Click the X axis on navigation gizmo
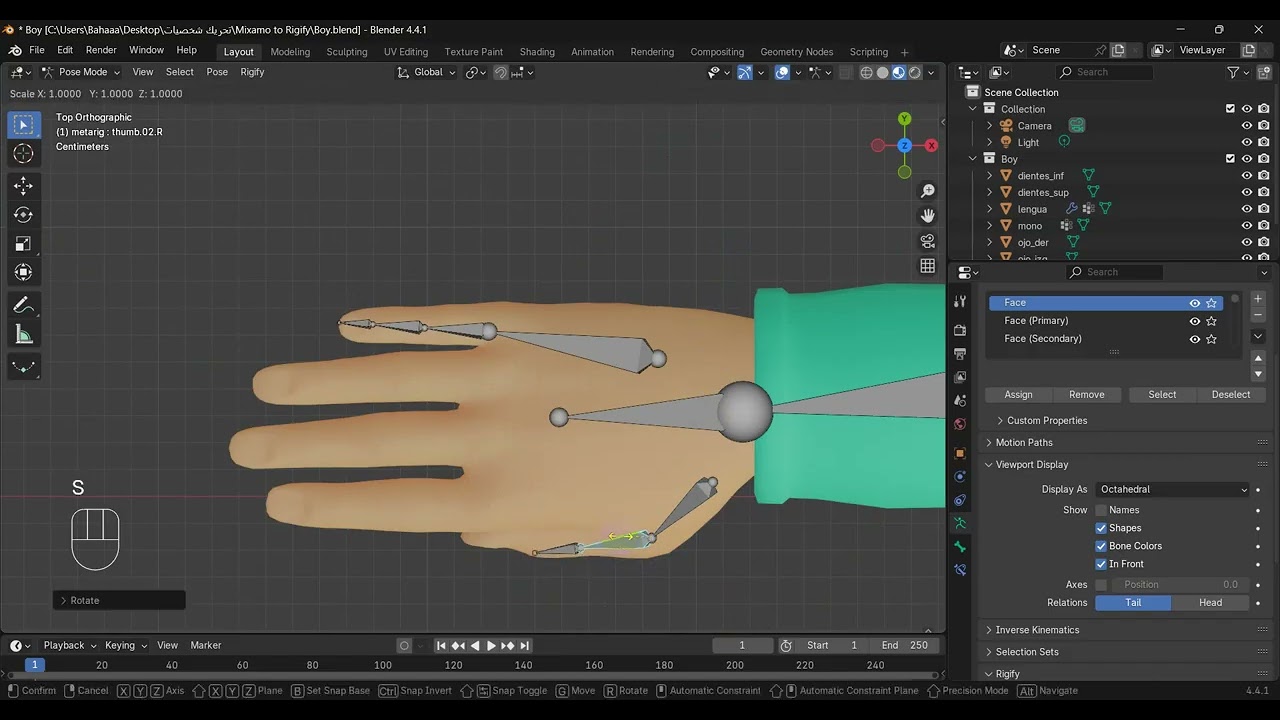The width and height of the screenshot is (1280, 720). click(931, 145)
